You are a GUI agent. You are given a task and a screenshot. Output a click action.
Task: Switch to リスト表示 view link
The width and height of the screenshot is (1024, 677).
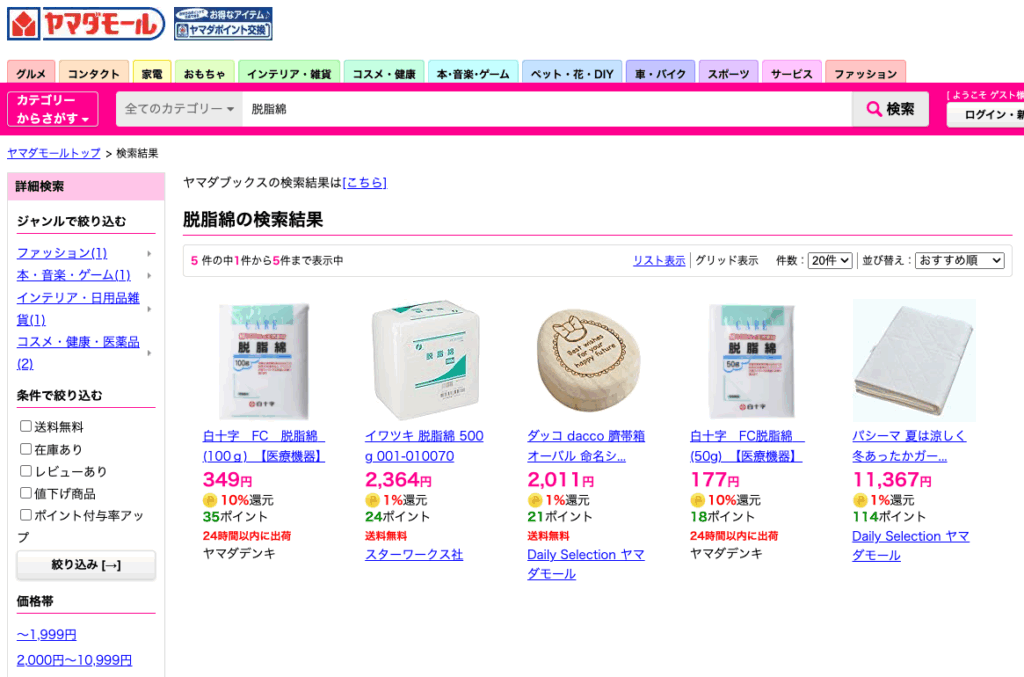pos(659,260)
